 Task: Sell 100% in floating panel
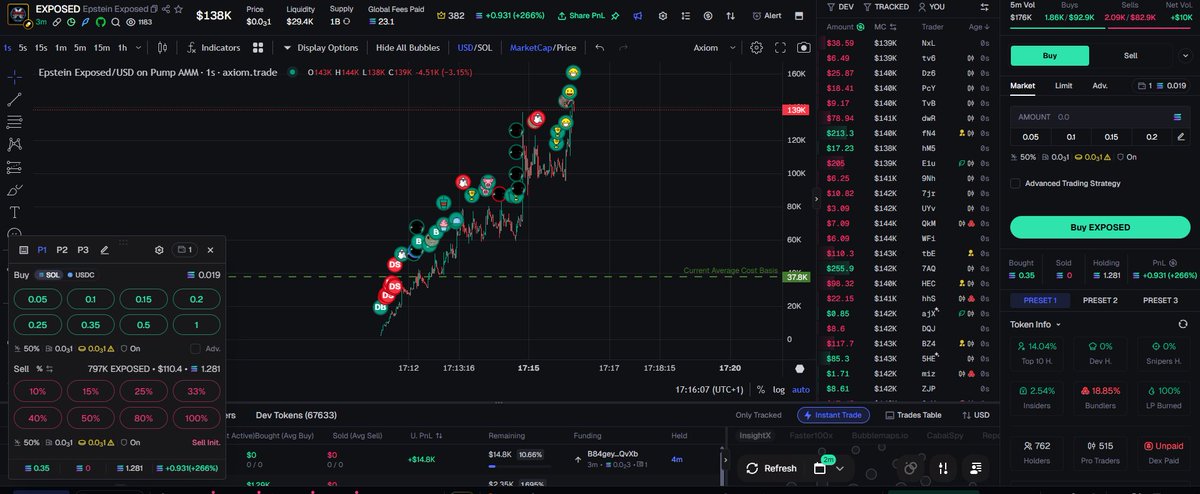pyautogui.click(x=197, y=418)
